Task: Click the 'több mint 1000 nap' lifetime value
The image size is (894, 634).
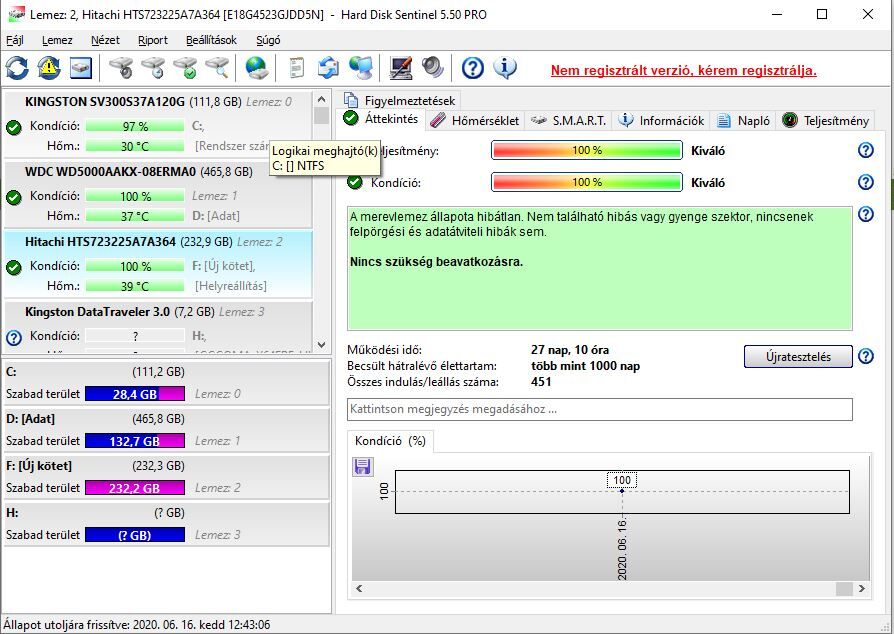Action: tap(586, 366)
